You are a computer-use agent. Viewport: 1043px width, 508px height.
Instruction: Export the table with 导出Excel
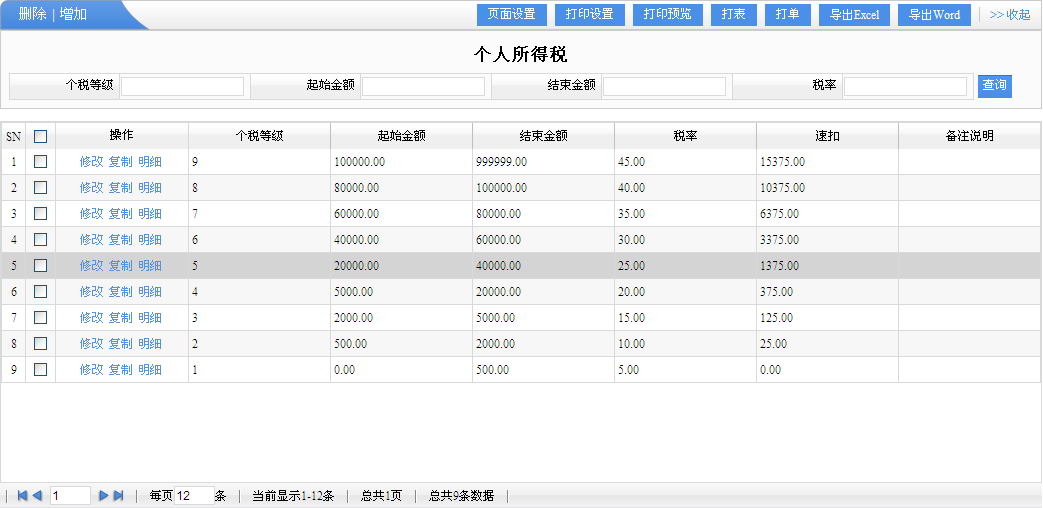pyautogui.click(x=854, y=15)
